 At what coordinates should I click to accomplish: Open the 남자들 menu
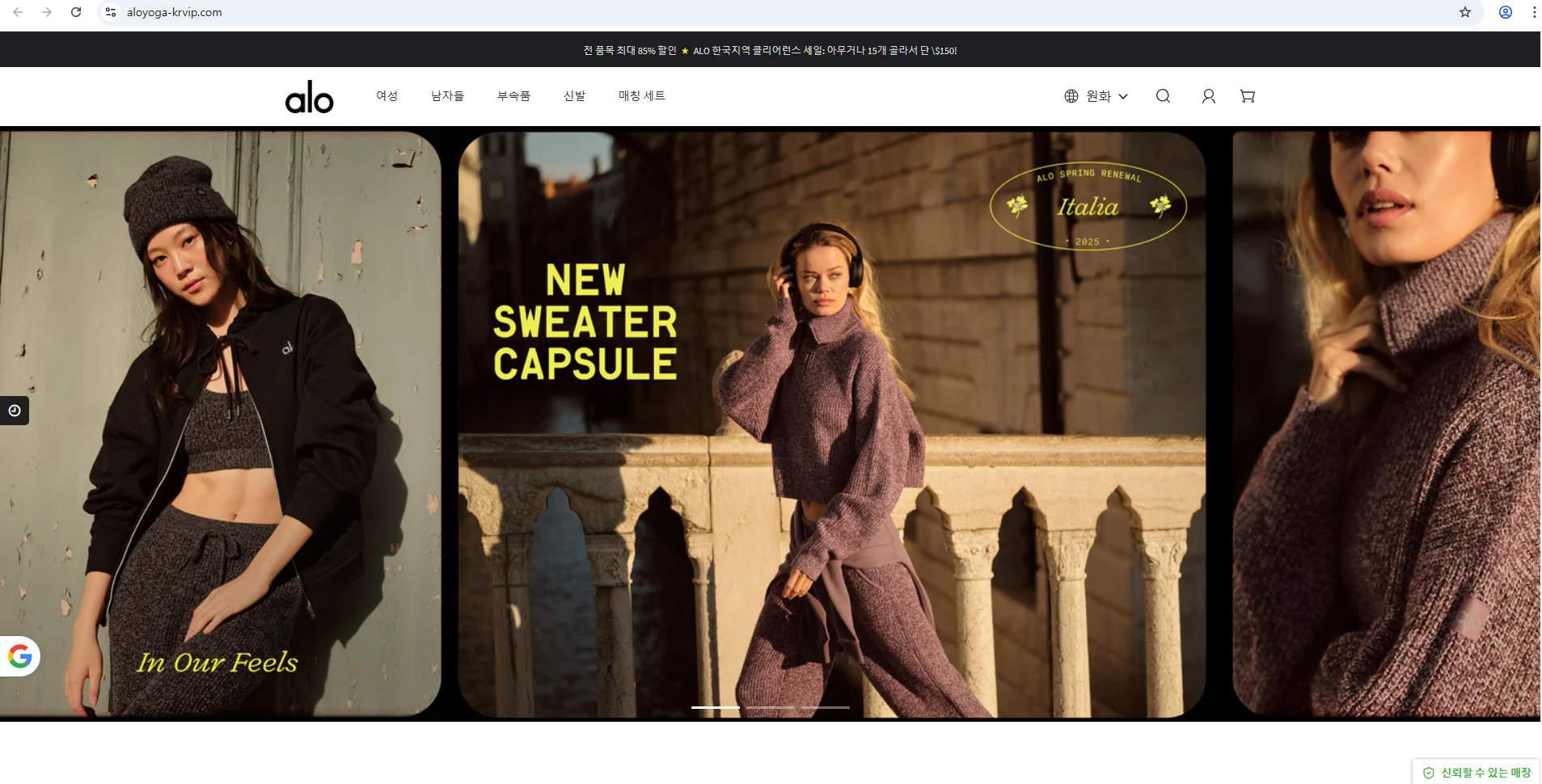[447, 95]
